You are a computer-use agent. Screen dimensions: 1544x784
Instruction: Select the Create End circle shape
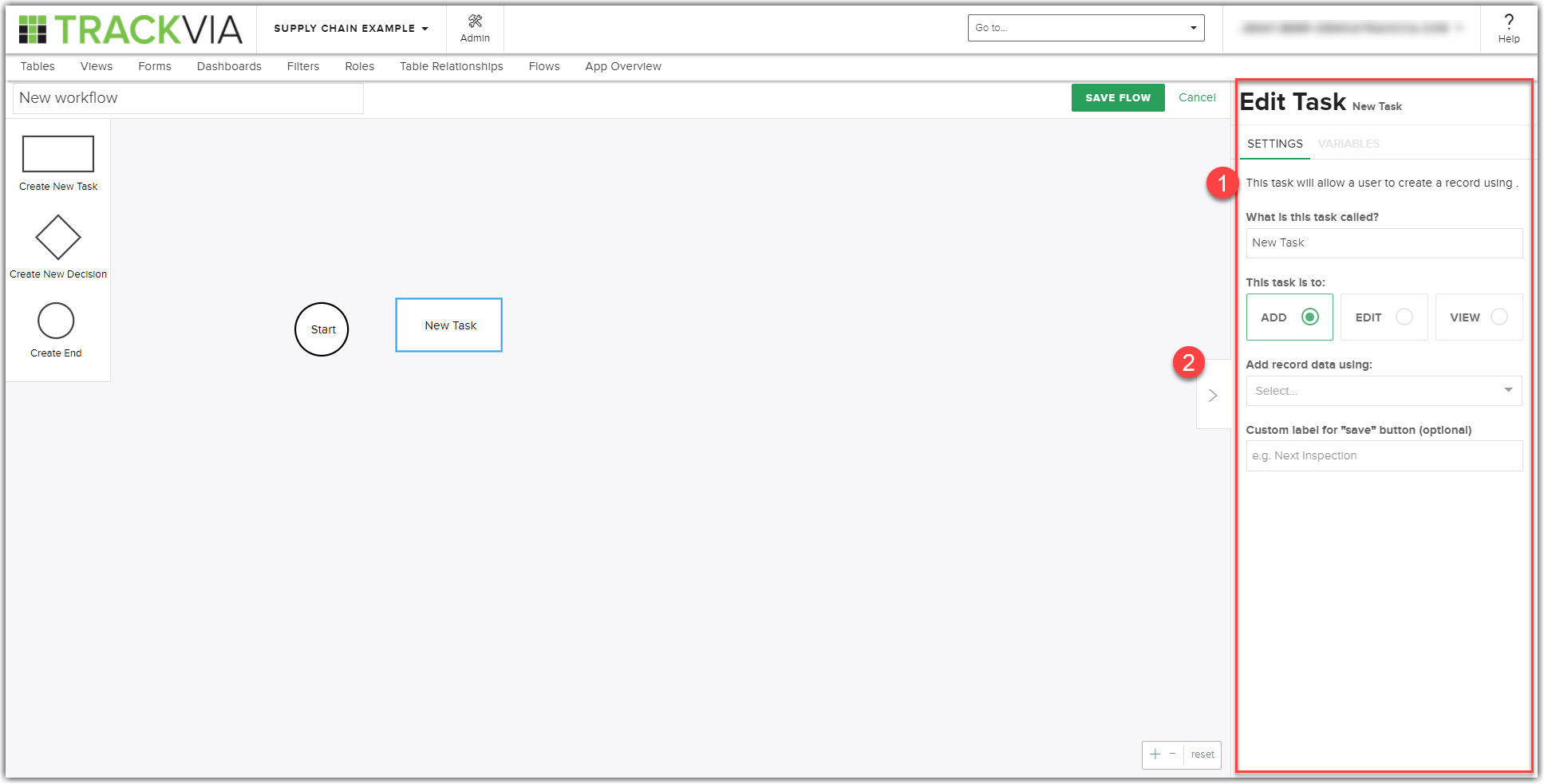pyautogui.click(x=56, y=321)
